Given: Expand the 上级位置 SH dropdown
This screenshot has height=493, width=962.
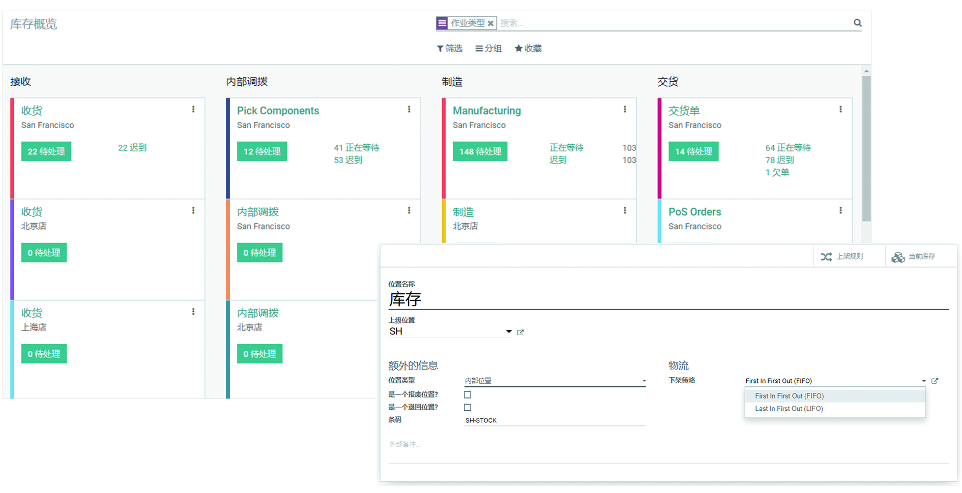Looking at the screenshot, I should 508,332.
